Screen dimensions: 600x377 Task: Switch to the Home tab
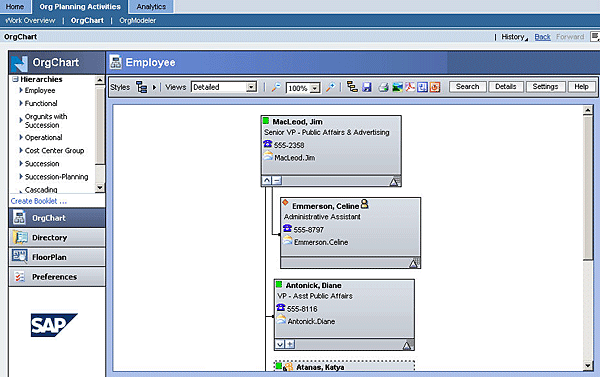coord(15,7)
